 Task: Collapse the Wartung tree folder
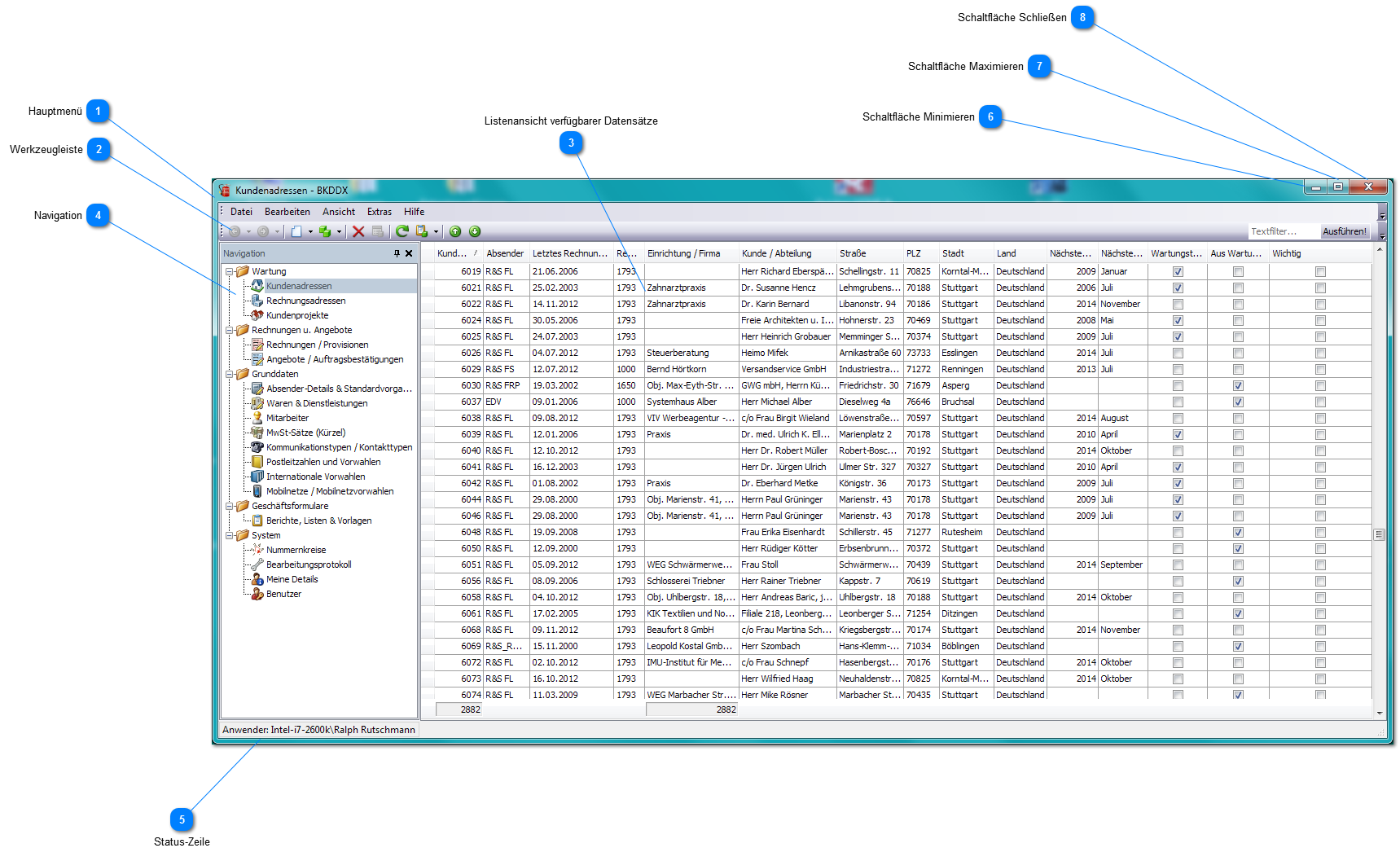coord(230,271)
